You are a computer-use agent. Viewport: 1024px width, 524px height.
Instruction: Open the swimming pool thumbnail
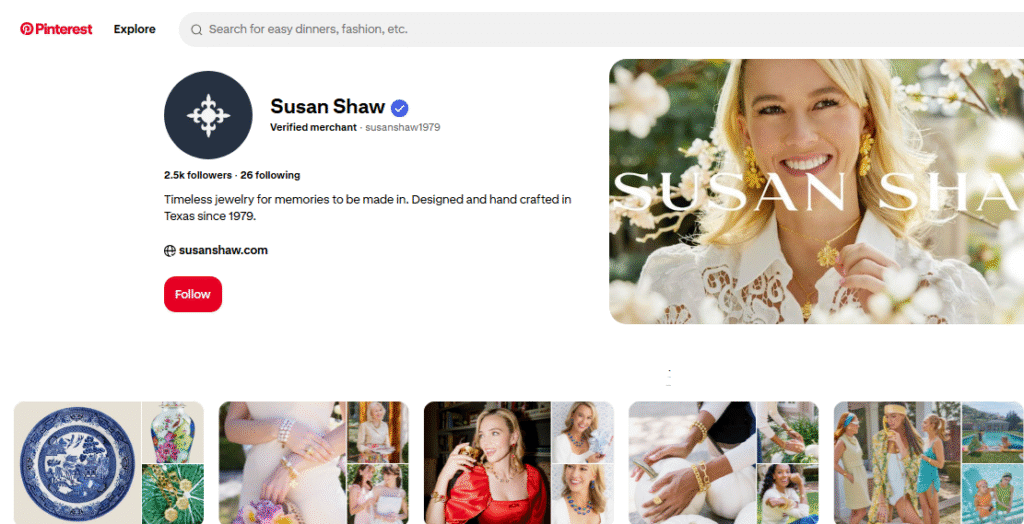[993, 432]
